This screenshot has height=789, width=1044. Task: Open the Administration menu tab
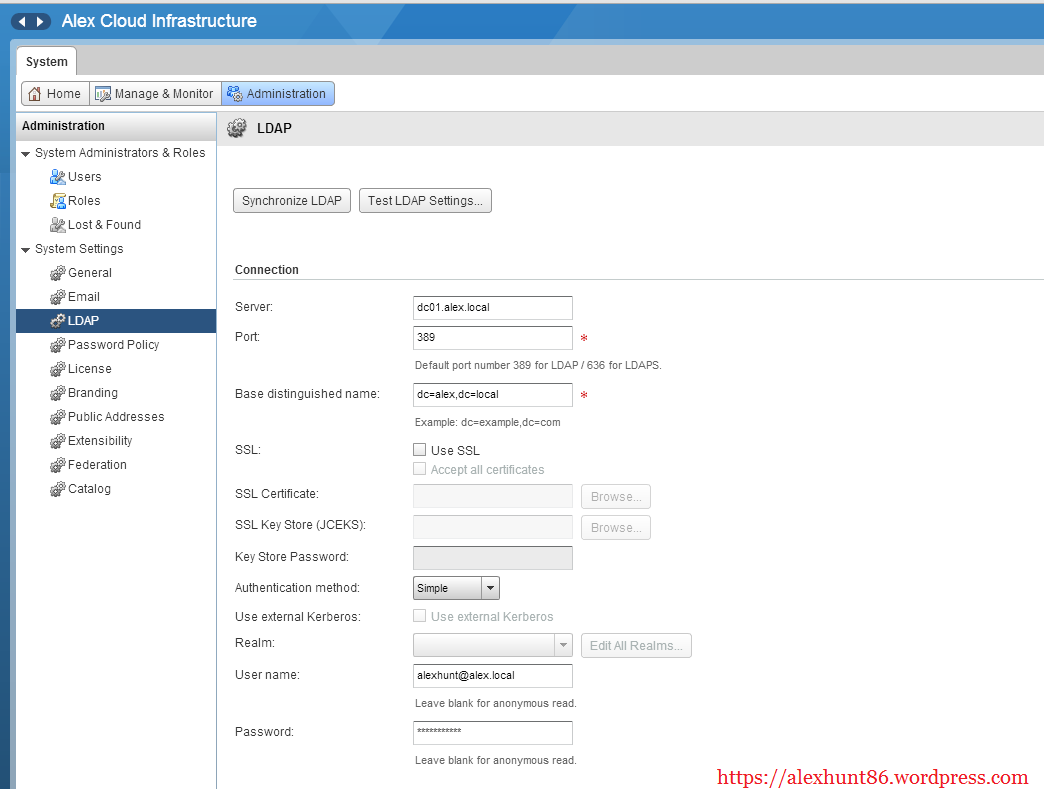(x=278, y=94)
